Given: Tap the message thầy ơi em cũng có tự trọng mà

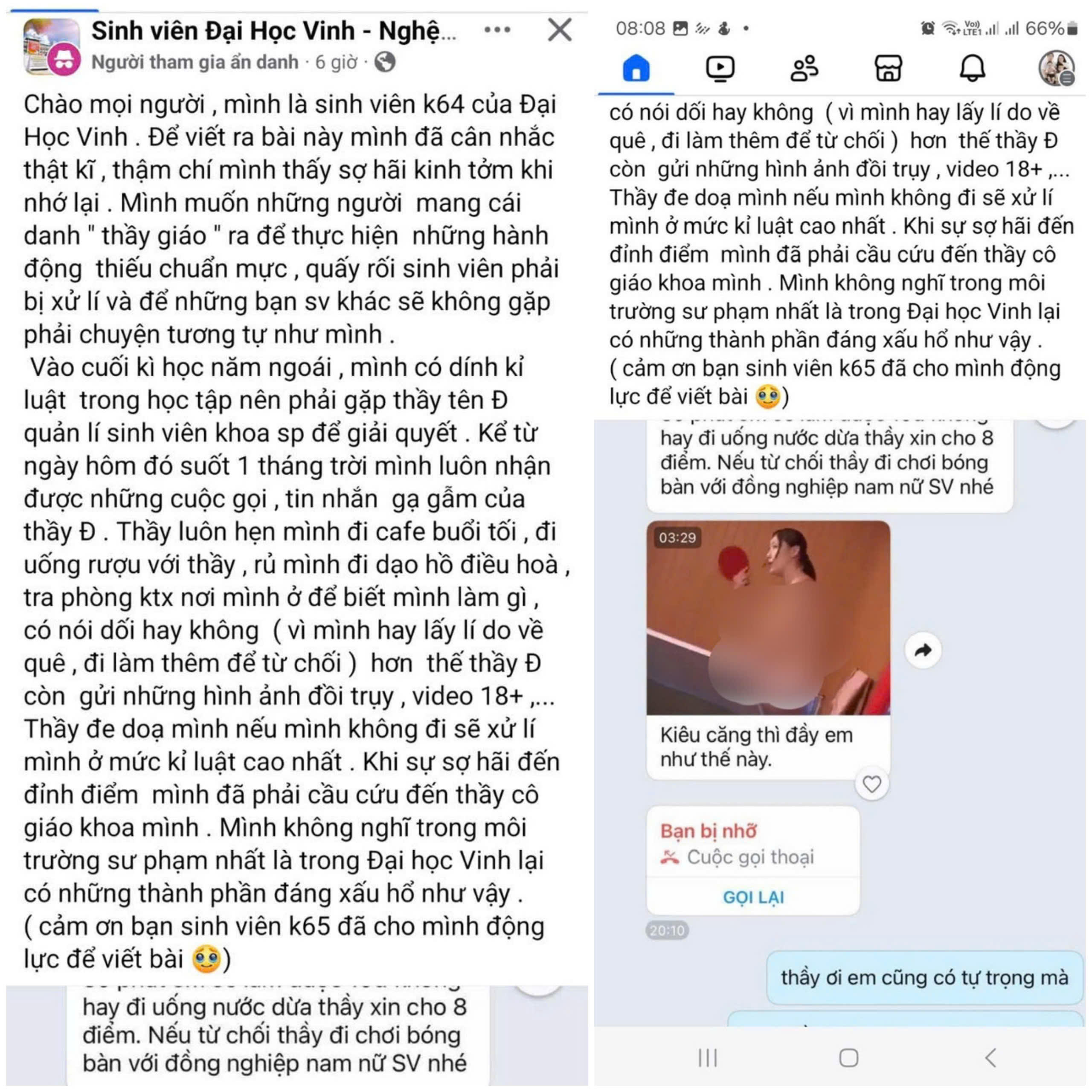Looking at the screenshot, I should [x=924, y=977].
